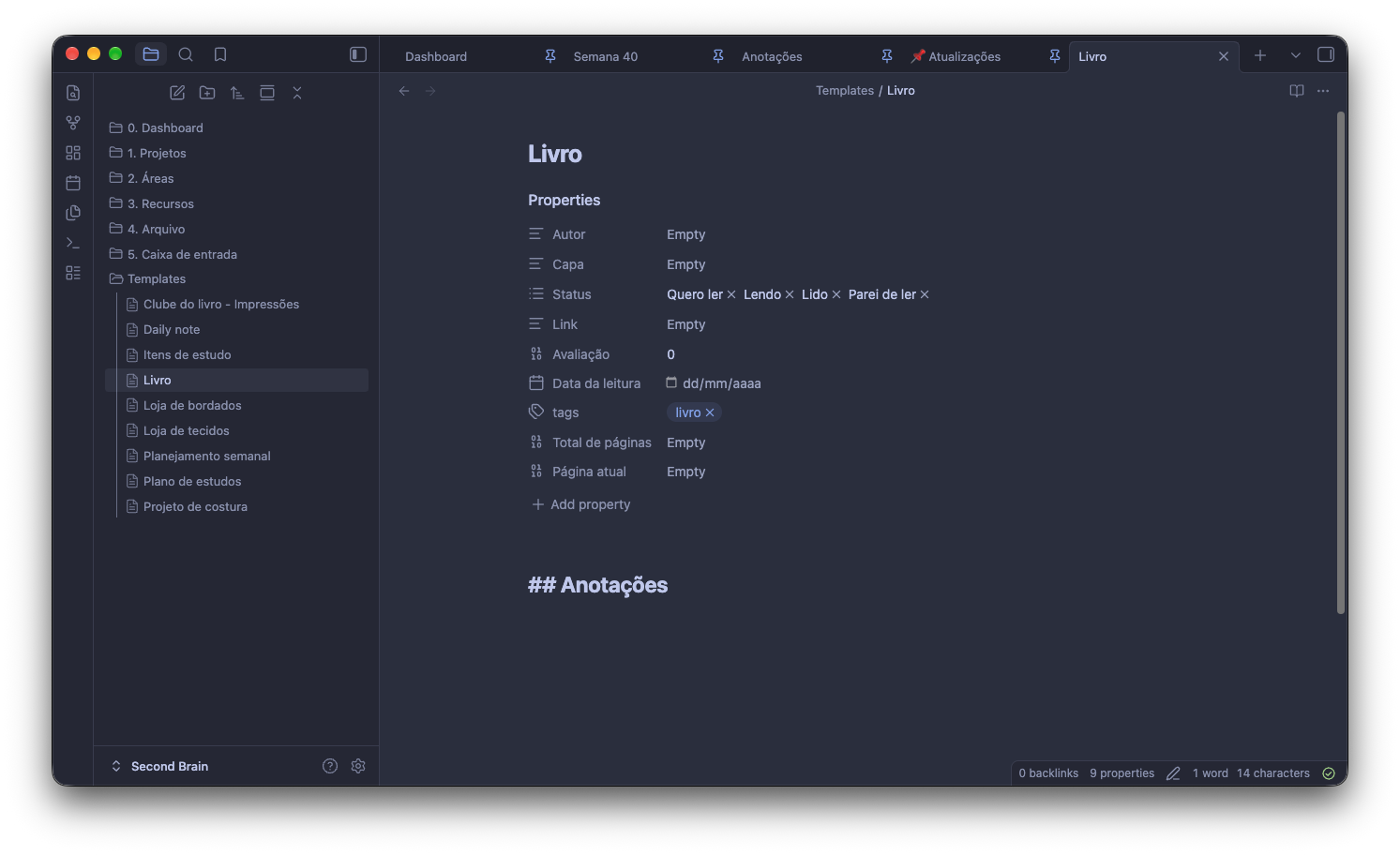Switch vault via Second Brain selector
The image size is (1400, 855).
pyautogui.click(x=160, y=766)
